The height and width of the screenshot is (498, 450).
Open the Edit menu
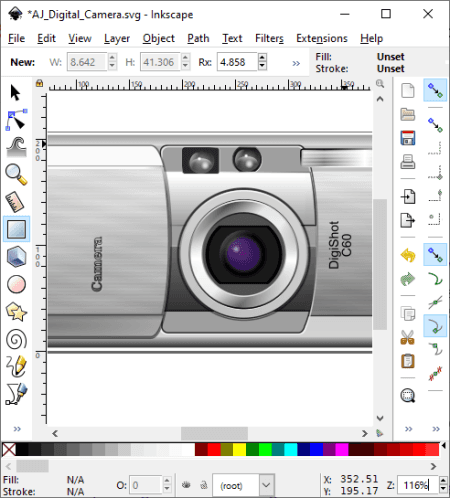pos(46,38)
